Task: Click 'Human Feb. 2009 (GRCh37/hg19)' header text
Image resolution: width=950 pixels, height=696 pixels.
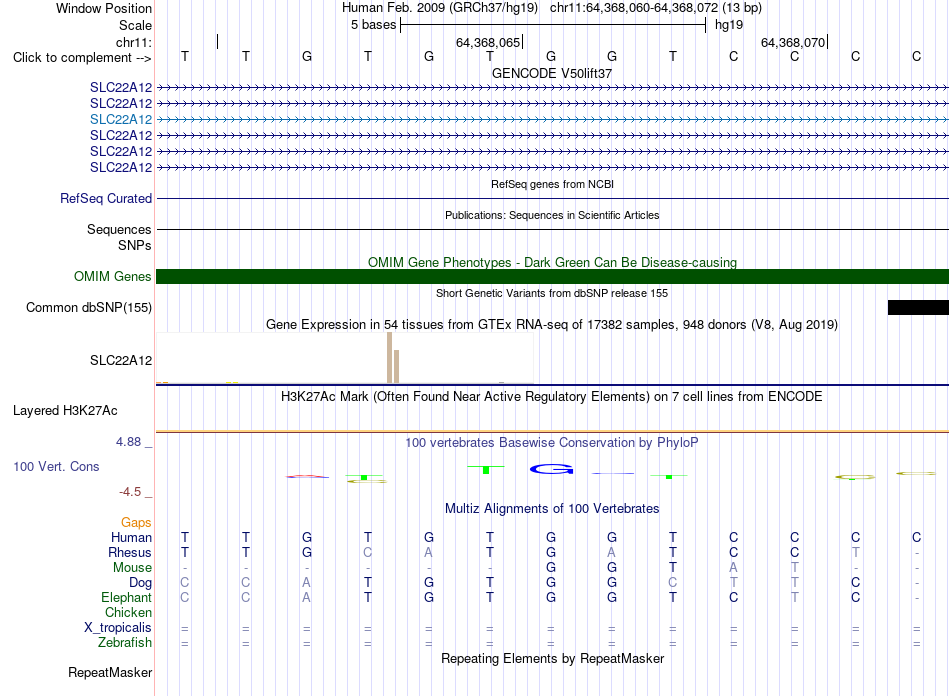Action: tap(440, 8)
